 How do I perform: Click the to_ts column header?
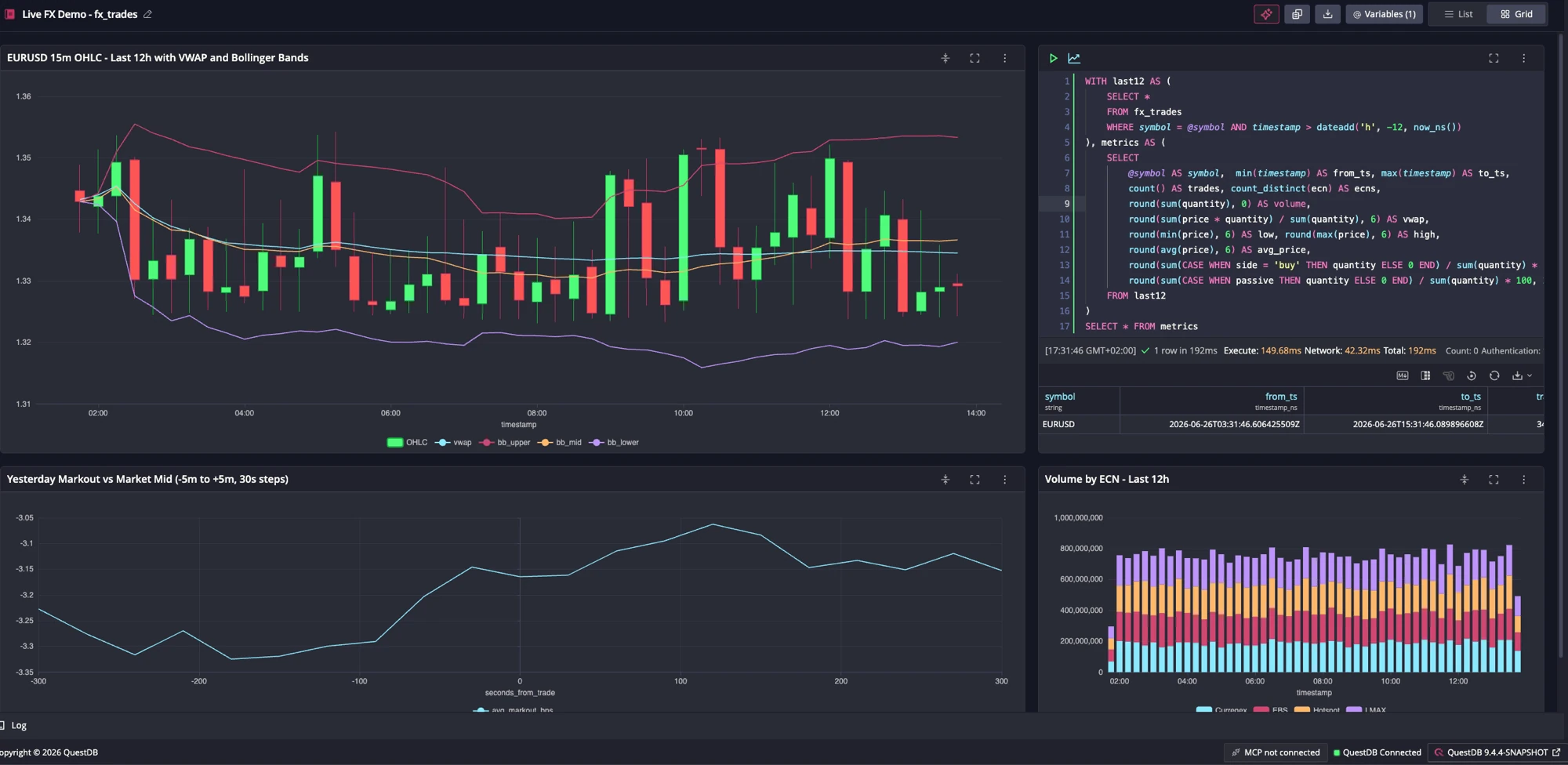[x=1396, y=401]
